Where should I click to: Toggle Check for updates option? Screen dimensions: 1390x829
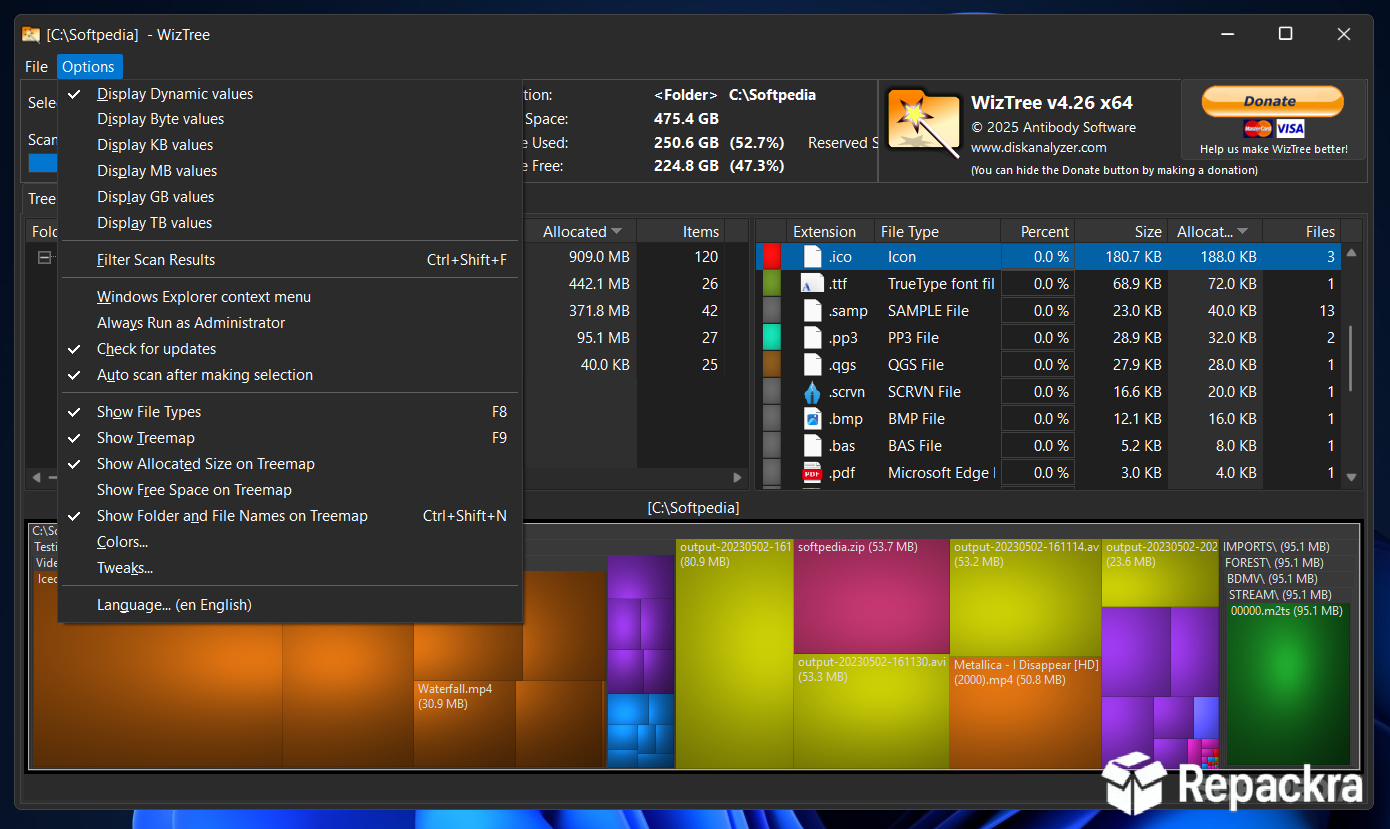[x=290, y=349]
